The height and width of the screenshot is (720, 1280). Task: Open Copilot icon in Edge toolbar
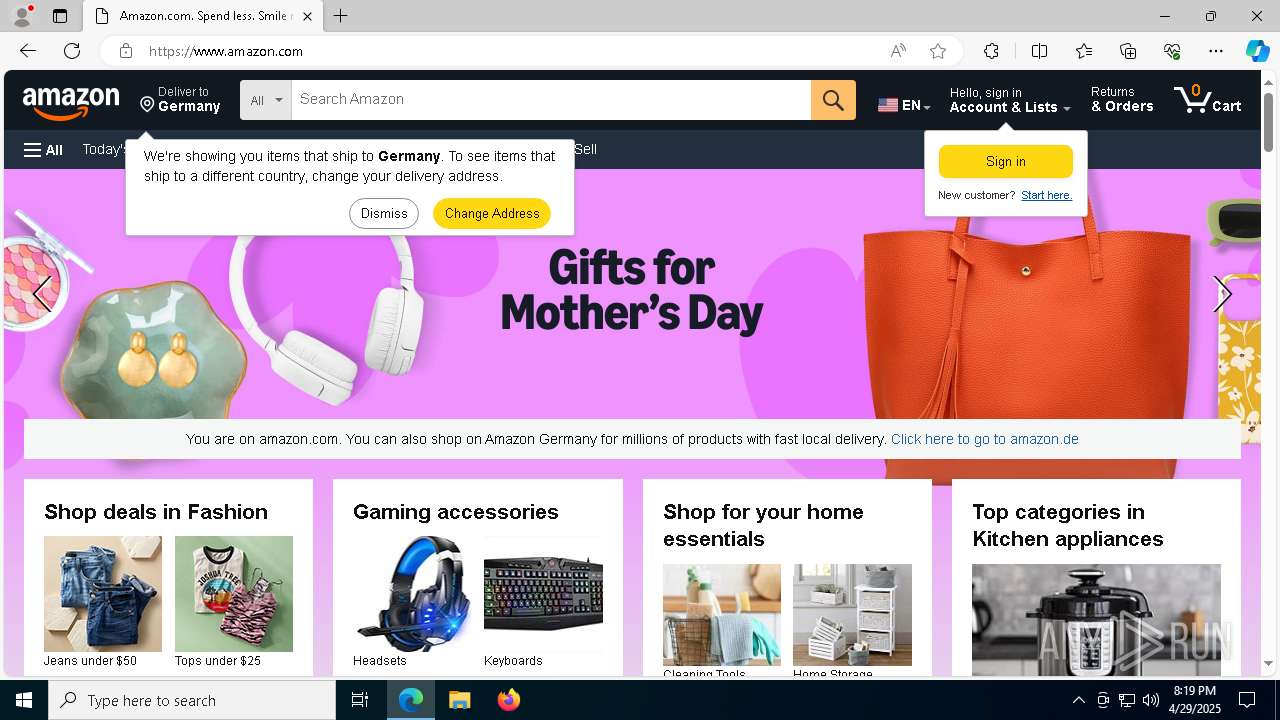[x=1257, y=51]
